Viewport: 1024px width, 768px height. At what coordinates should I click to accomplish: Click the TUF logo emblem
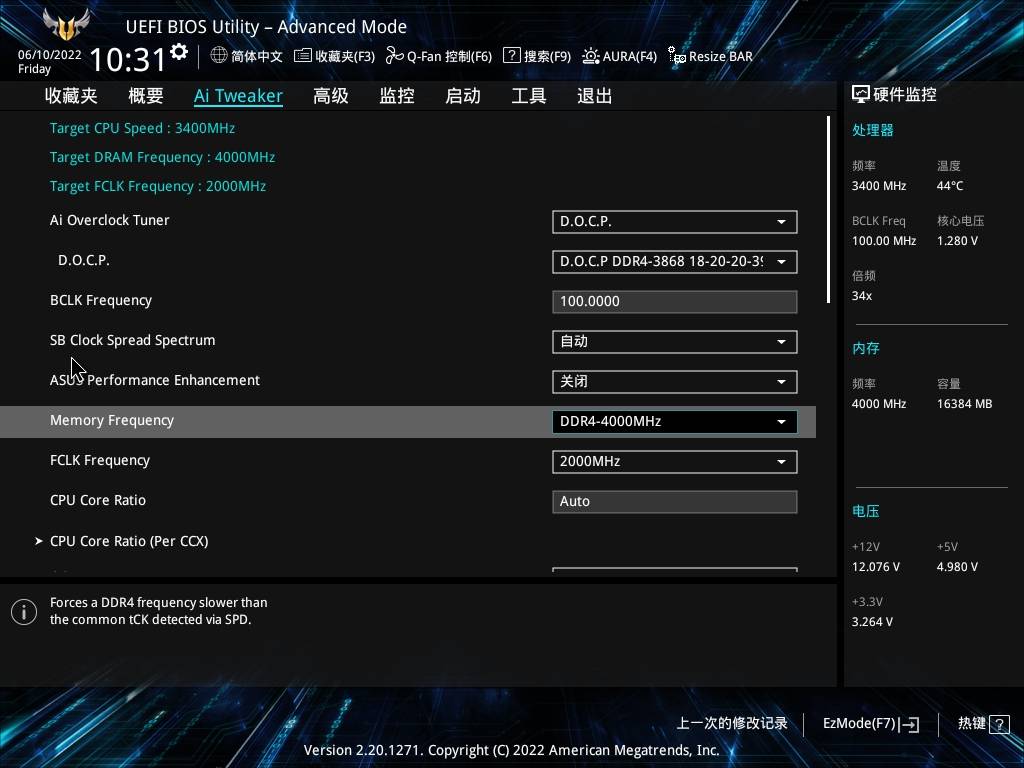pos(65,24)
